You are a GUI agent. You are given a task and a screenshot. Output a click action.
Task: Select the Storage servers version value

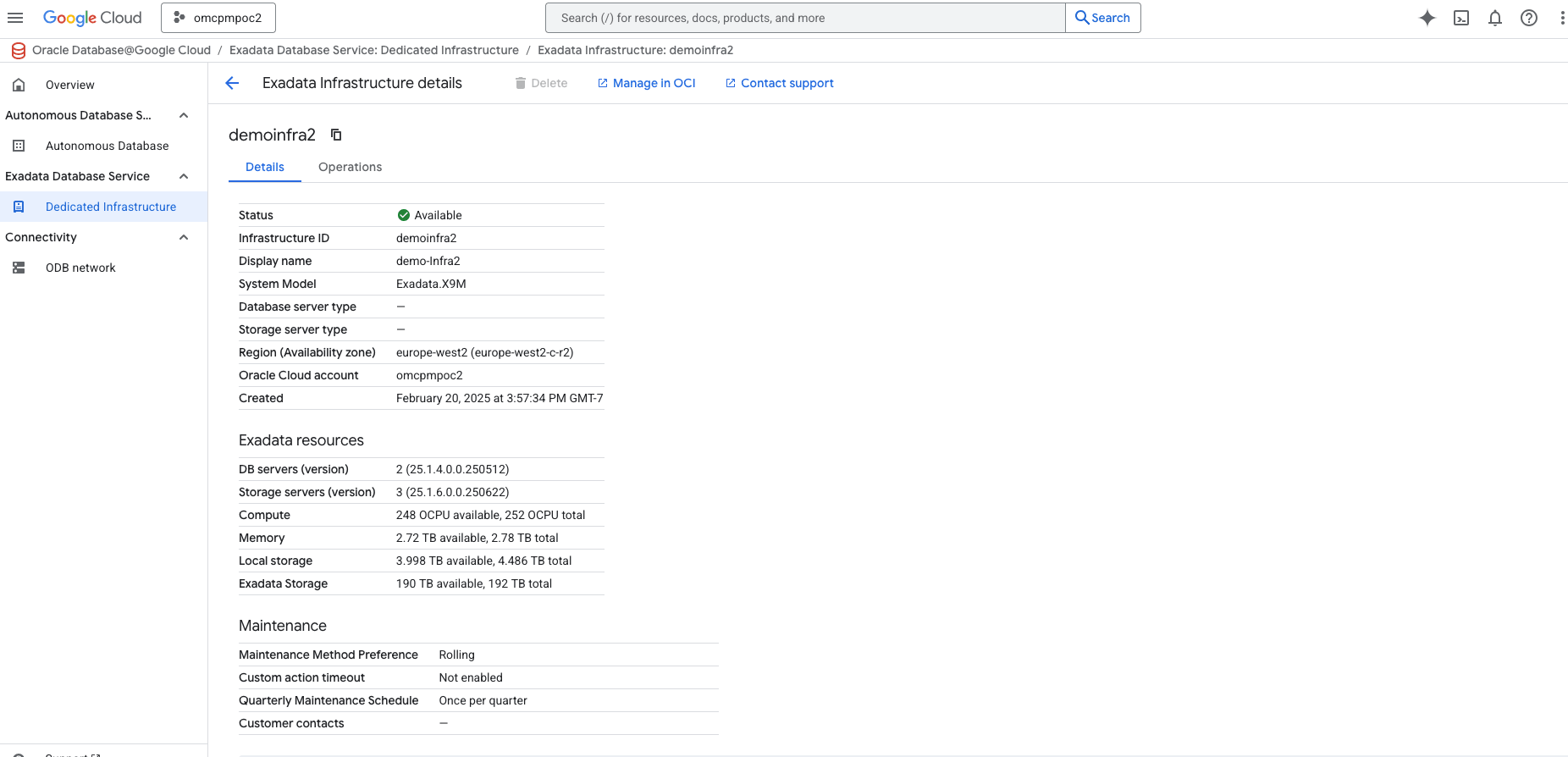click(453, 492)
